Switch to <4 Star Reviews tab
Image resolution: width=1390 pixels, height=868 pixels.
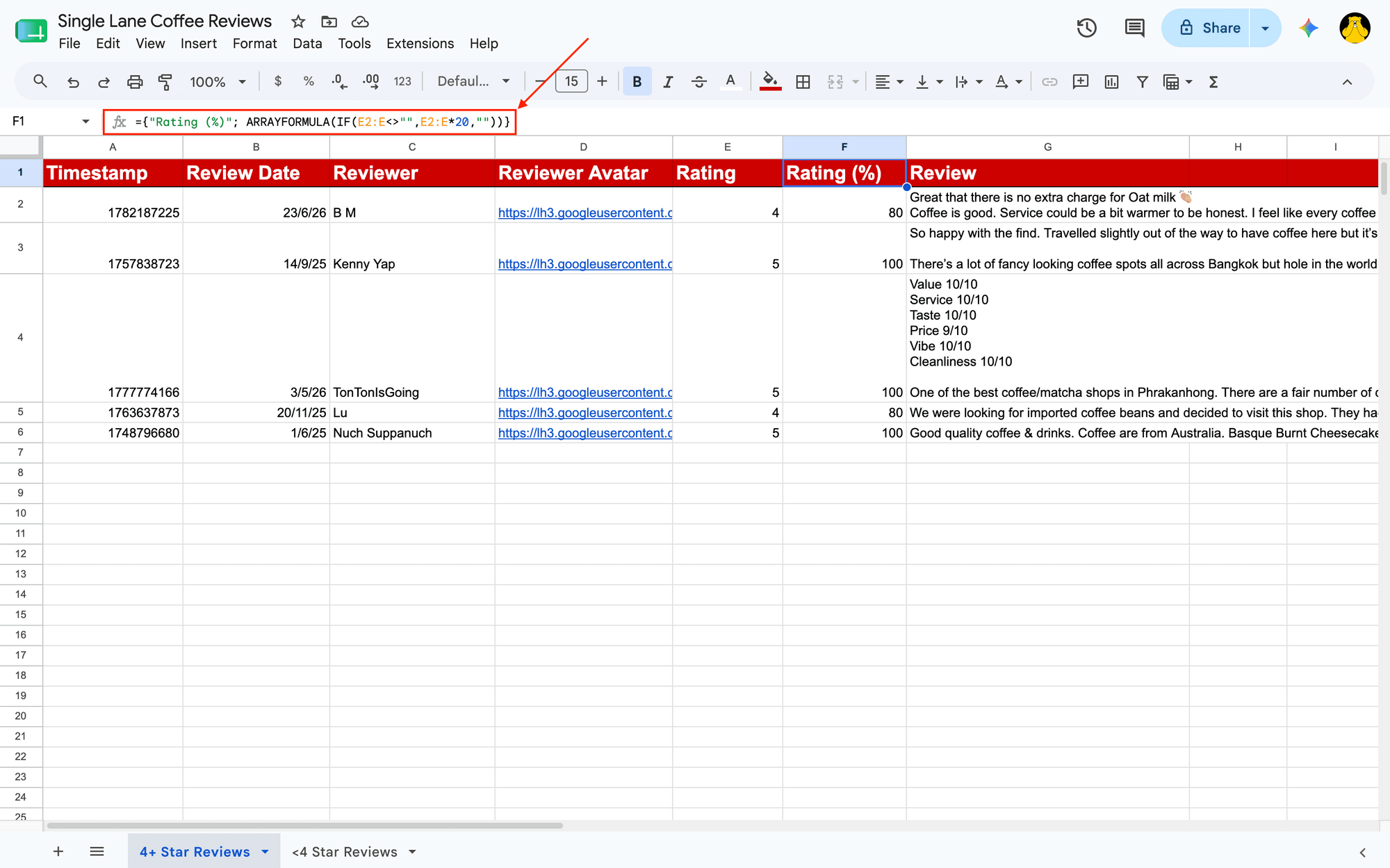pyautogui.click(x=345, y=851)
